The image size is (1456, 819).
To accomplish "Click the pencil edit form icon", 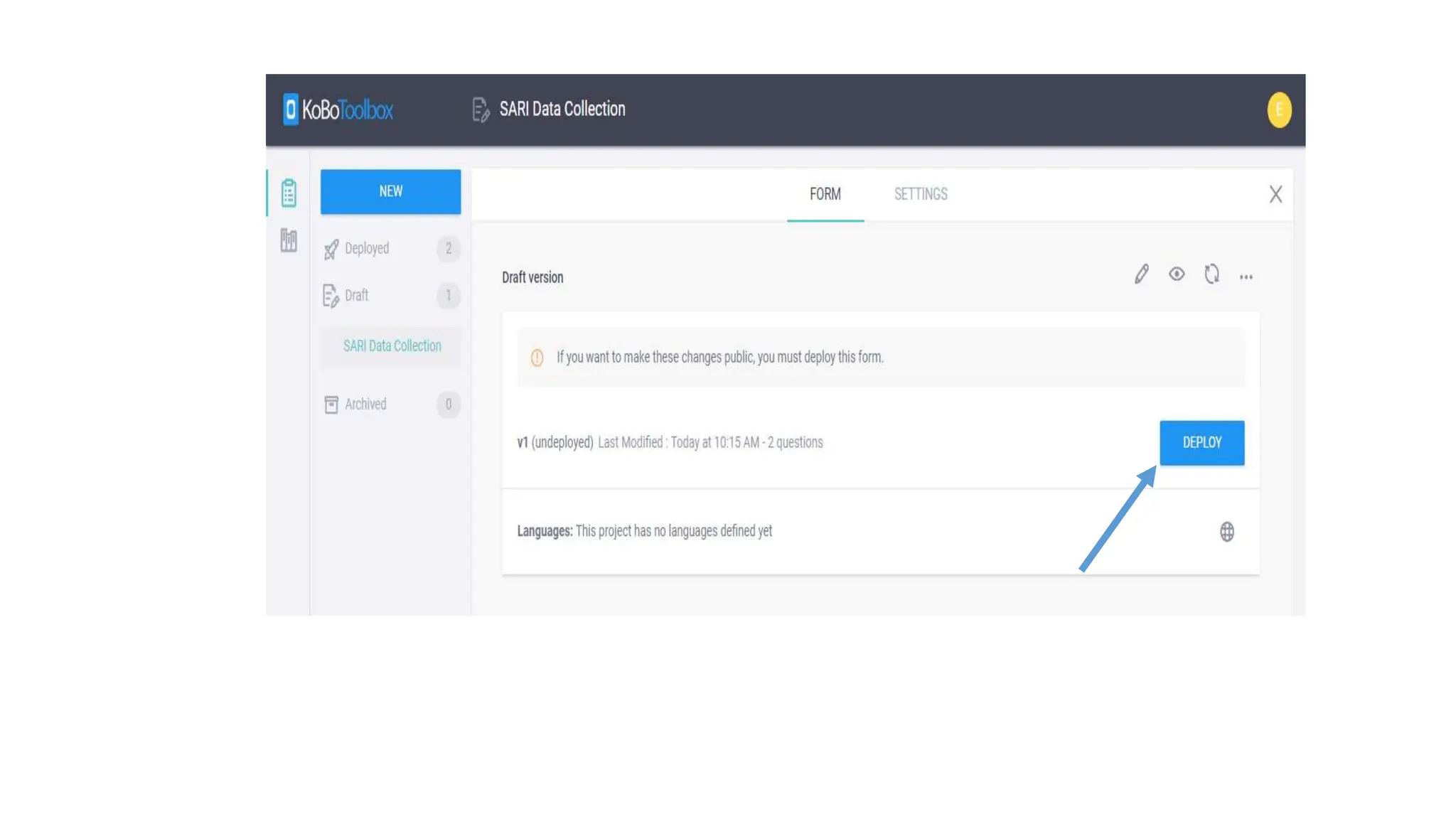I will (x=1142, y=274).
